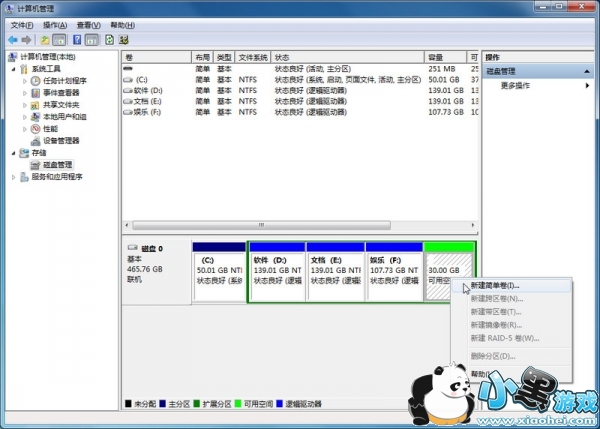Viewport: 600px width, 429px height.
Task: Click the disk settings toolbar icon
Action: pyautogui.click(x=123, y=40)
